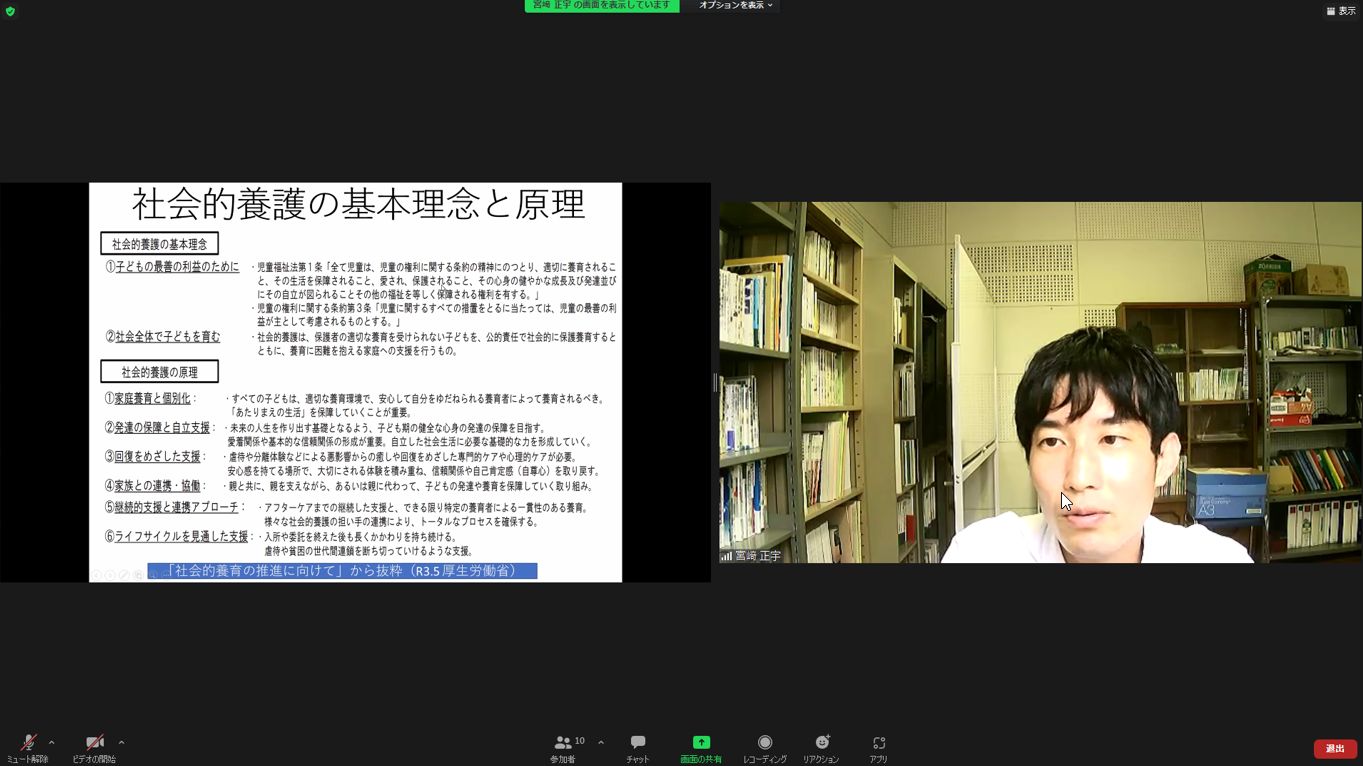Image resolution: width=1363 pixels, height=766 pixels.
Task: Start video with ビデオの開始 button
Action: pos(94,745)
